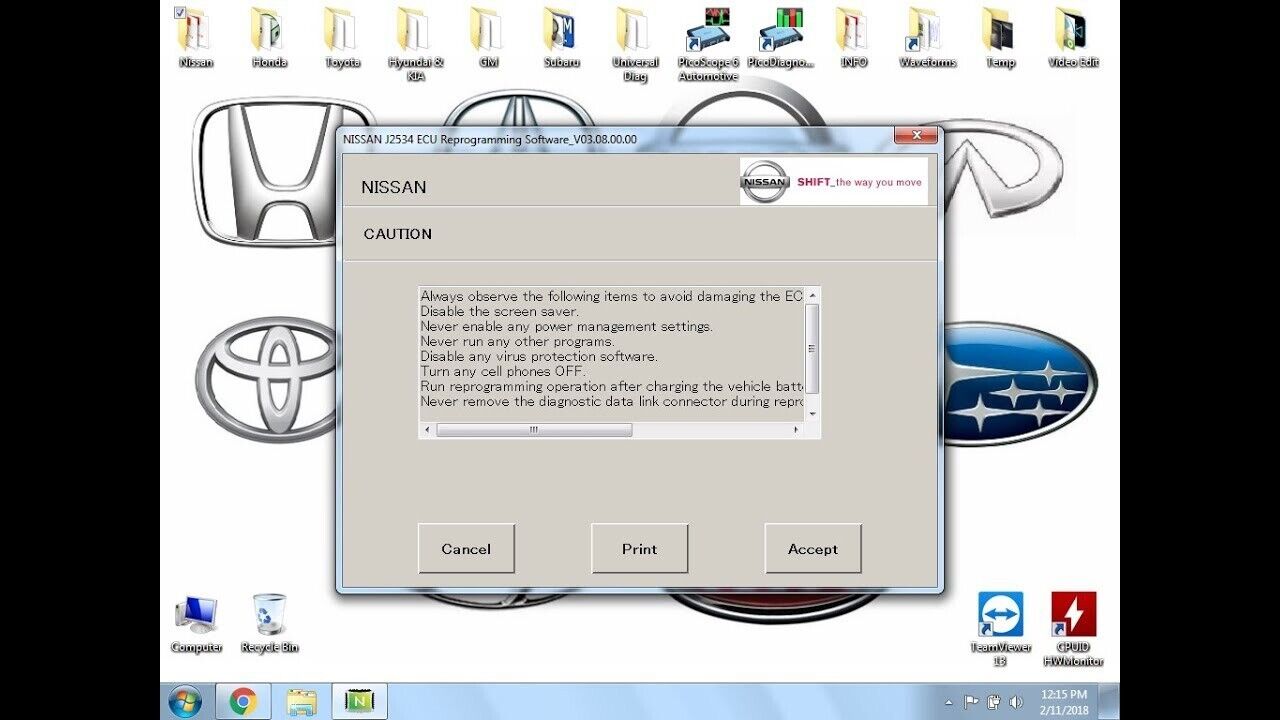This screenshot has width=1280, height=720.
Task: Open the Nissan desktop folder
Action: tap(195, 37)
